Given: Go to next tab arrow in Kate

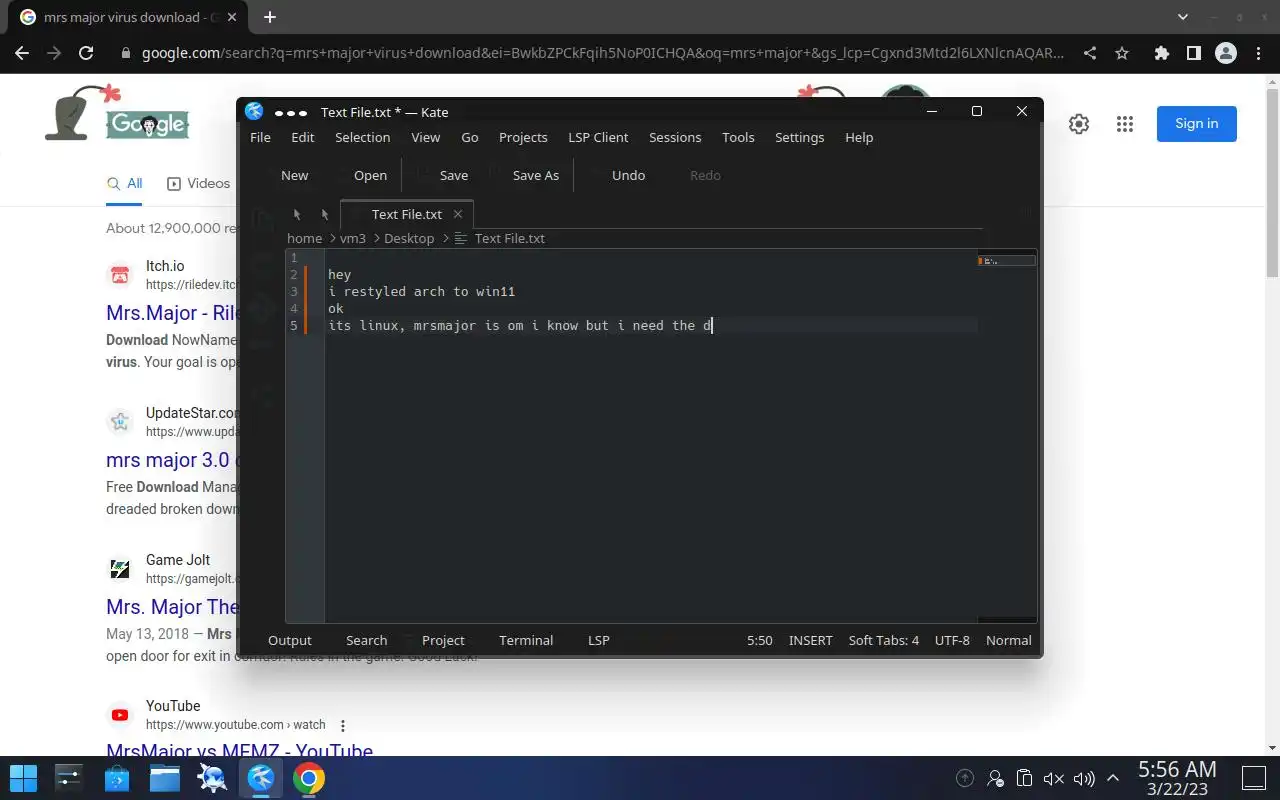Looking at the screenshot, I should [x=325, y=214].
